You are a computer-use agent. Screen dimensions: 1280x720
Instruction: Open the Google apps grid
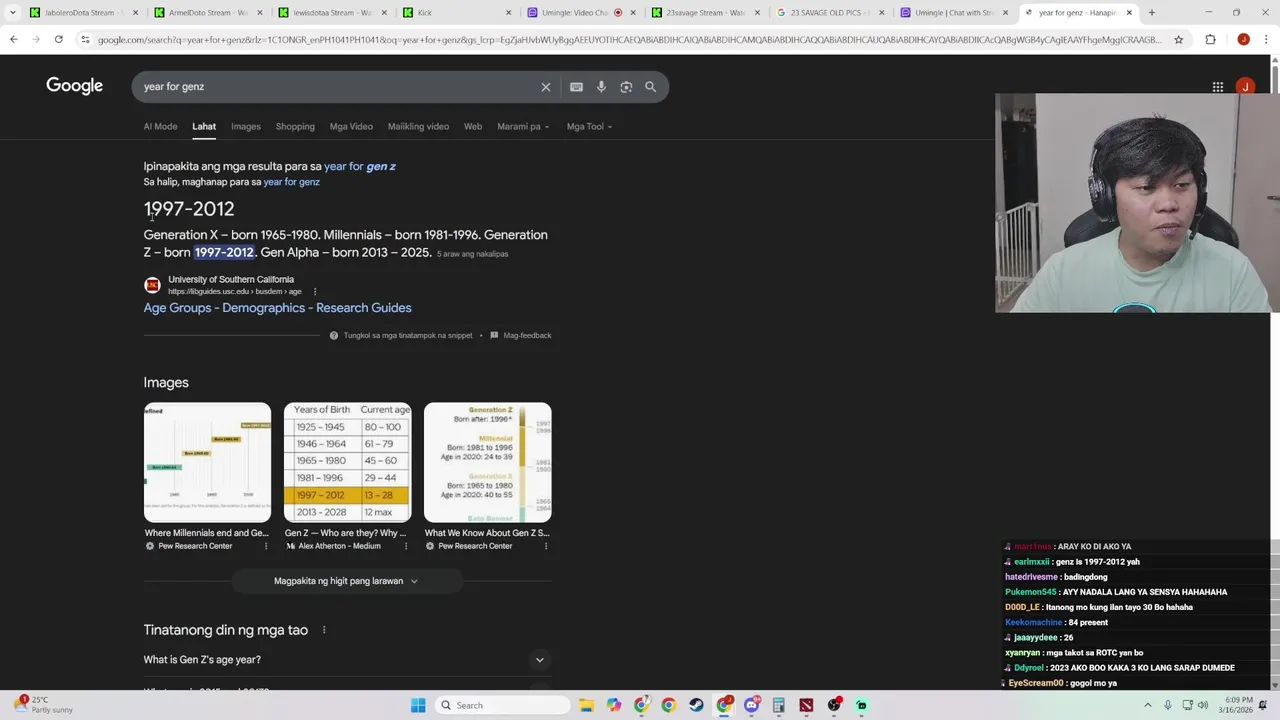point(1218,87)
